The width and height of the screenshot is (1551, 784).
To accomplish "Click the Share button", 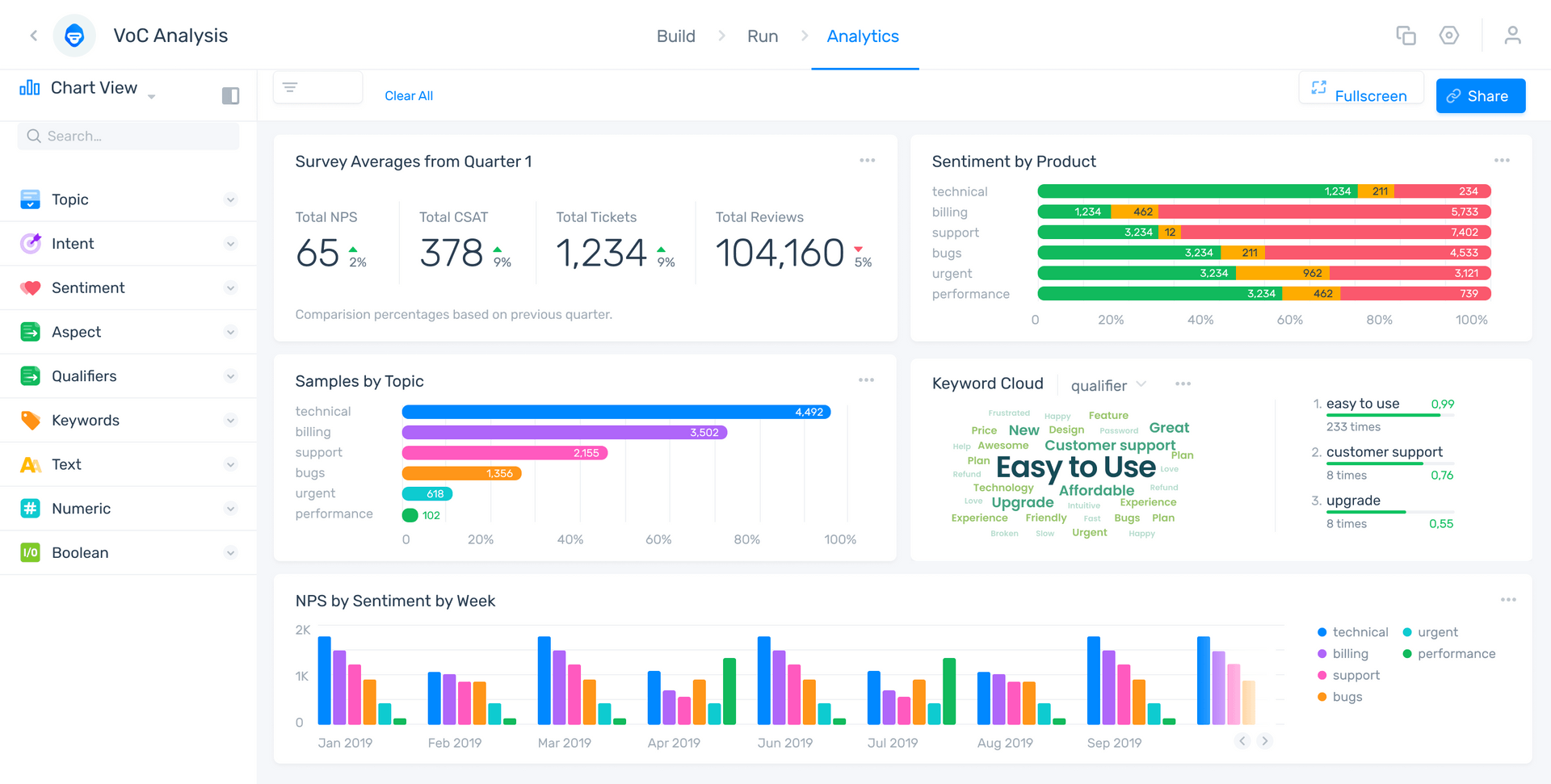I will pyautogui.click(x=1480, y=96).
